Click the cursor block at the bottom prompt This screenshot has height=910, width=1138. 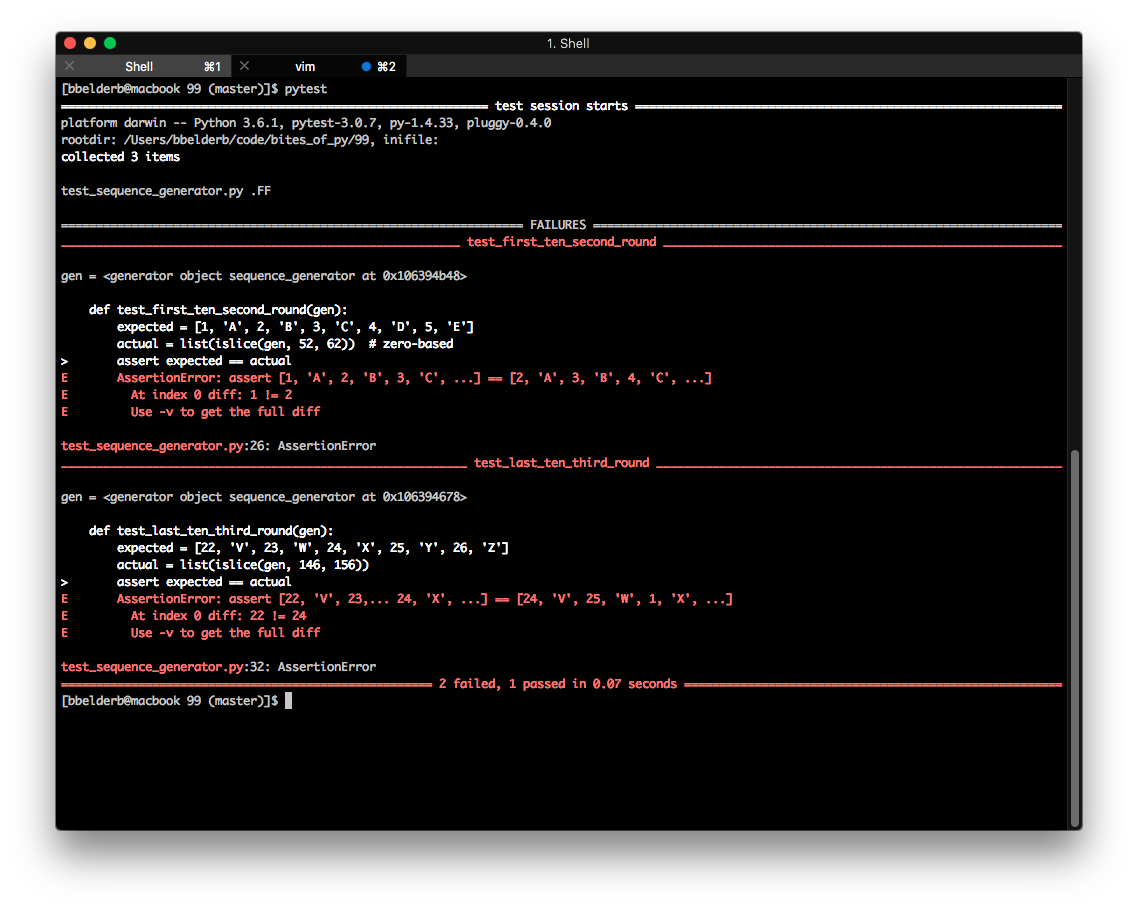pyautogui.click(x=289, y=701)
